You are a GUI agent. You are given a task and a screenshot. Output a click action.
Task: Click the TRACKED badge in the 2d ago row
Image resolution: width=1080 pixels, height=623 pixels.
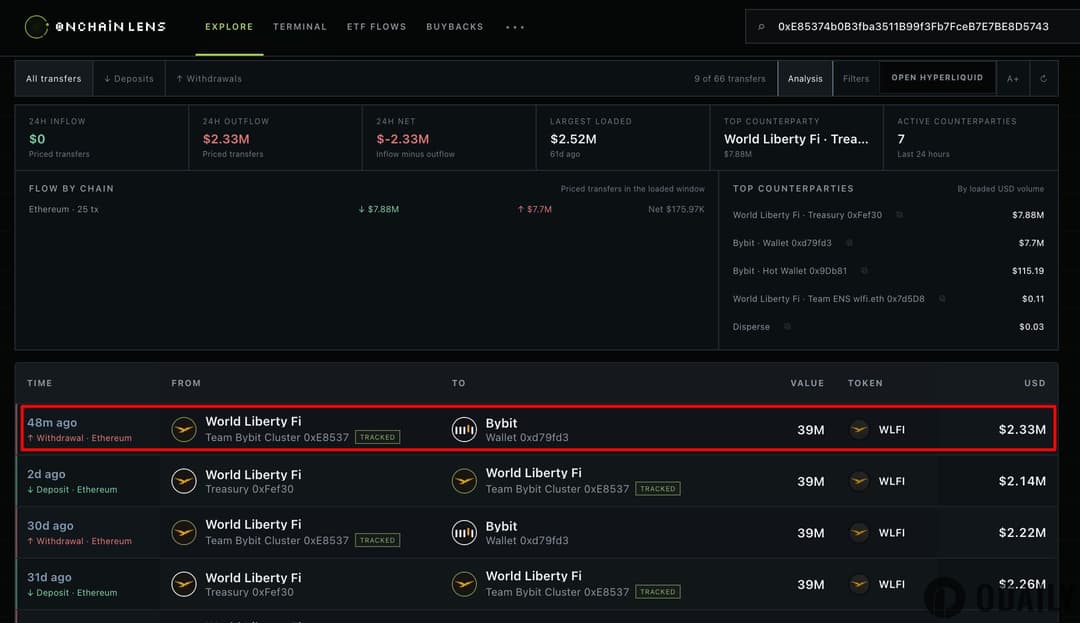[x=658, y=489]
